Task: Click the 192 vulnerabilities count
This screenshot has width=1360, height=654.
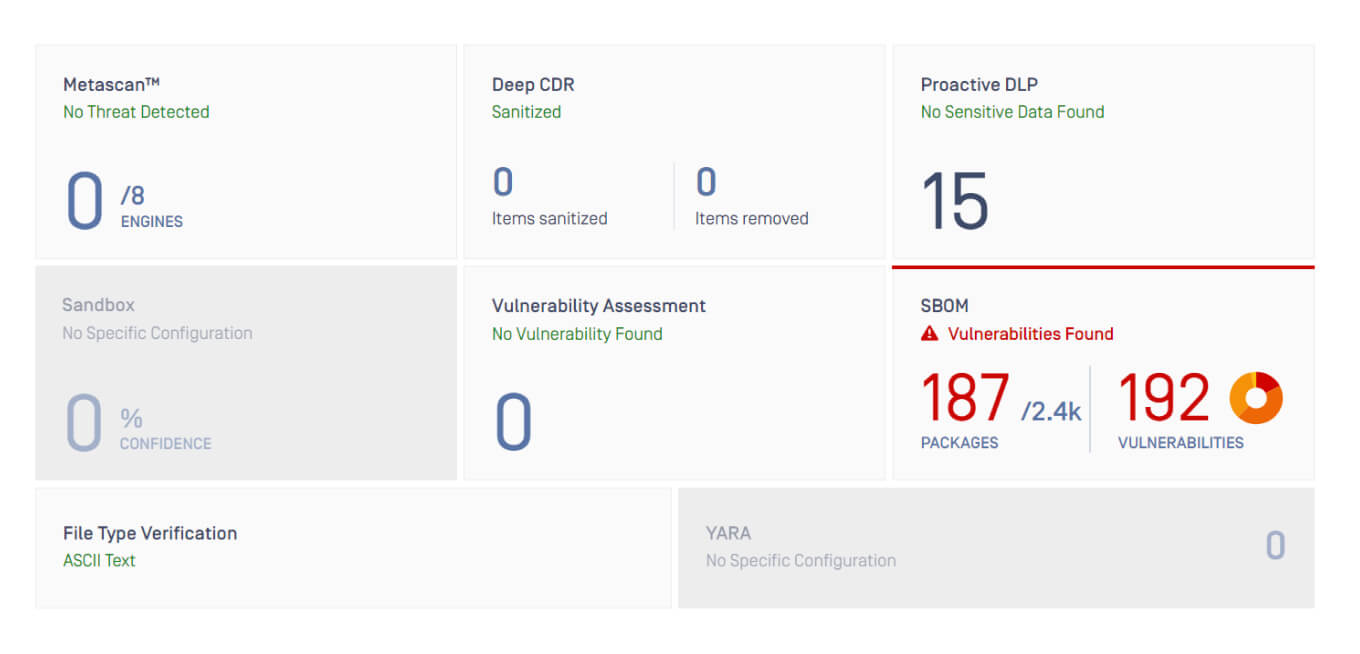Action: coord(1163,398)
